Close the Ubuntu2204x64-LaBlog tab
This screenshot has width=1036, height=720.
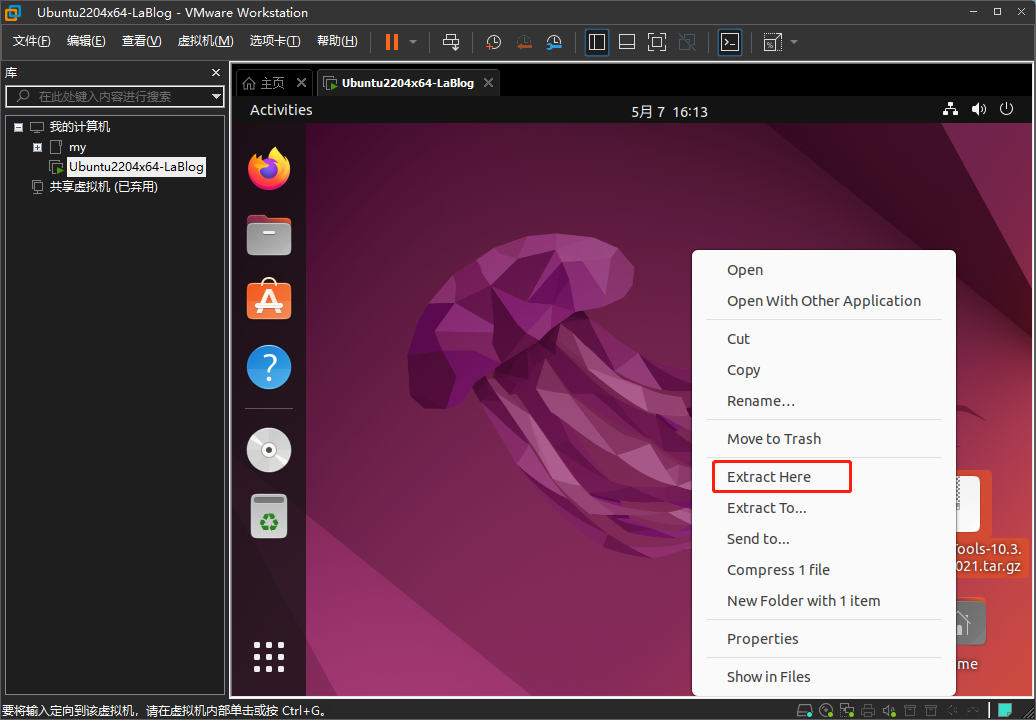pos(488,83)
